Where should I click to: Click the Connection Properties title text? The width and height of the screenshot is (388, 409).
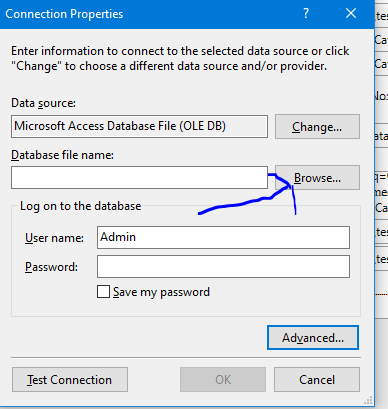64,14
